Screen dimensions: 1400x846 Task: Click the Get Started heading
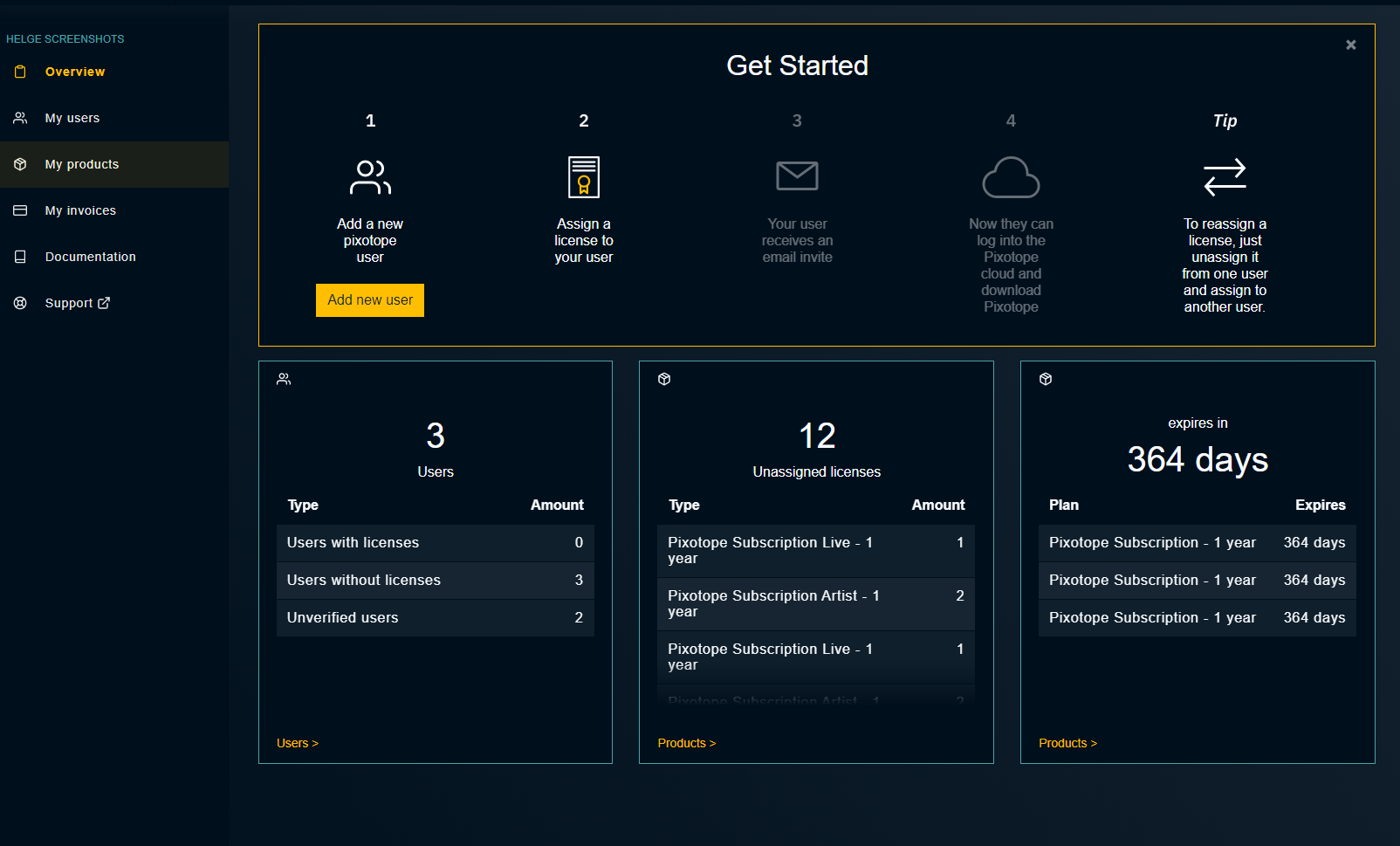[x=798, y=65]
